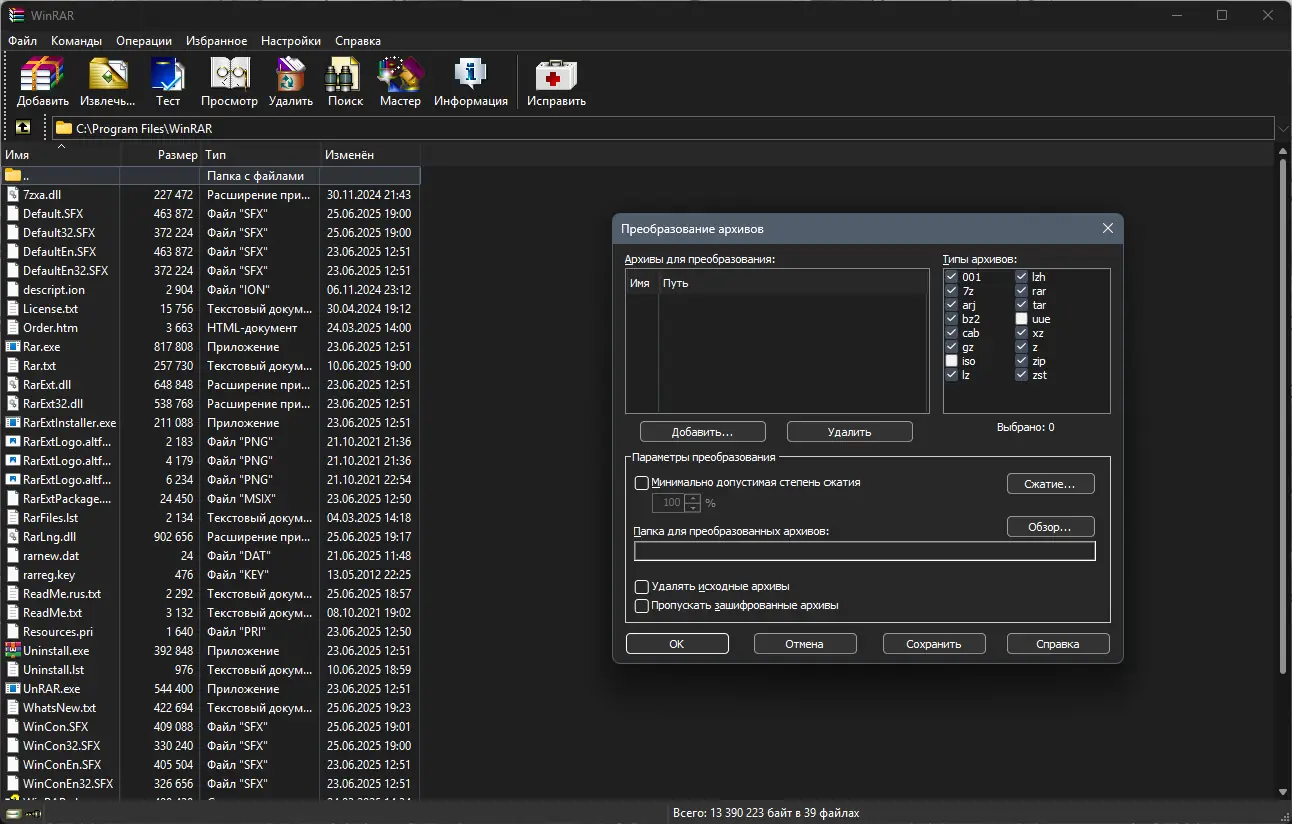The width and height of the screenshot is (1292, 824).
Task: Click the file icon of RarExtInstaller.exe
Action: (13, 423)
